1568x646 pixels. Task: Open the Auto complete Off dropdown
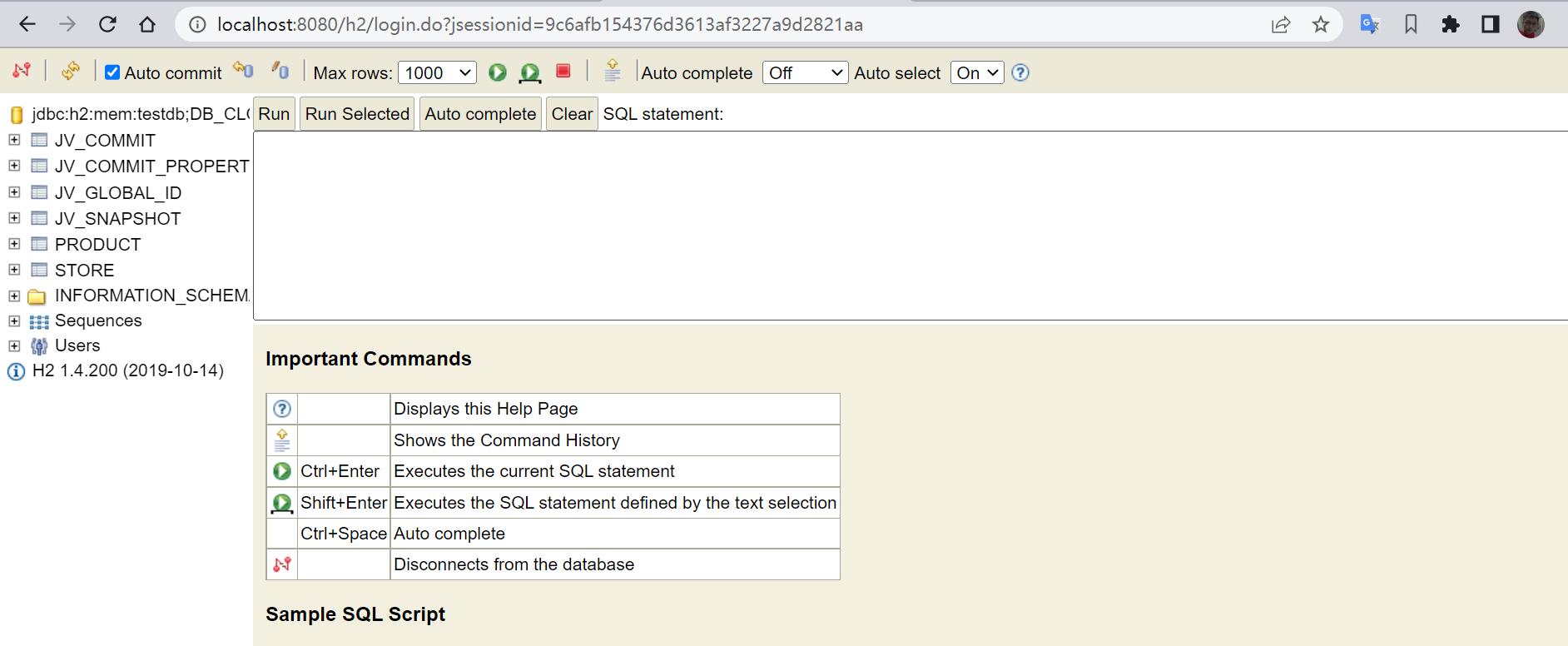pos(806,73)
